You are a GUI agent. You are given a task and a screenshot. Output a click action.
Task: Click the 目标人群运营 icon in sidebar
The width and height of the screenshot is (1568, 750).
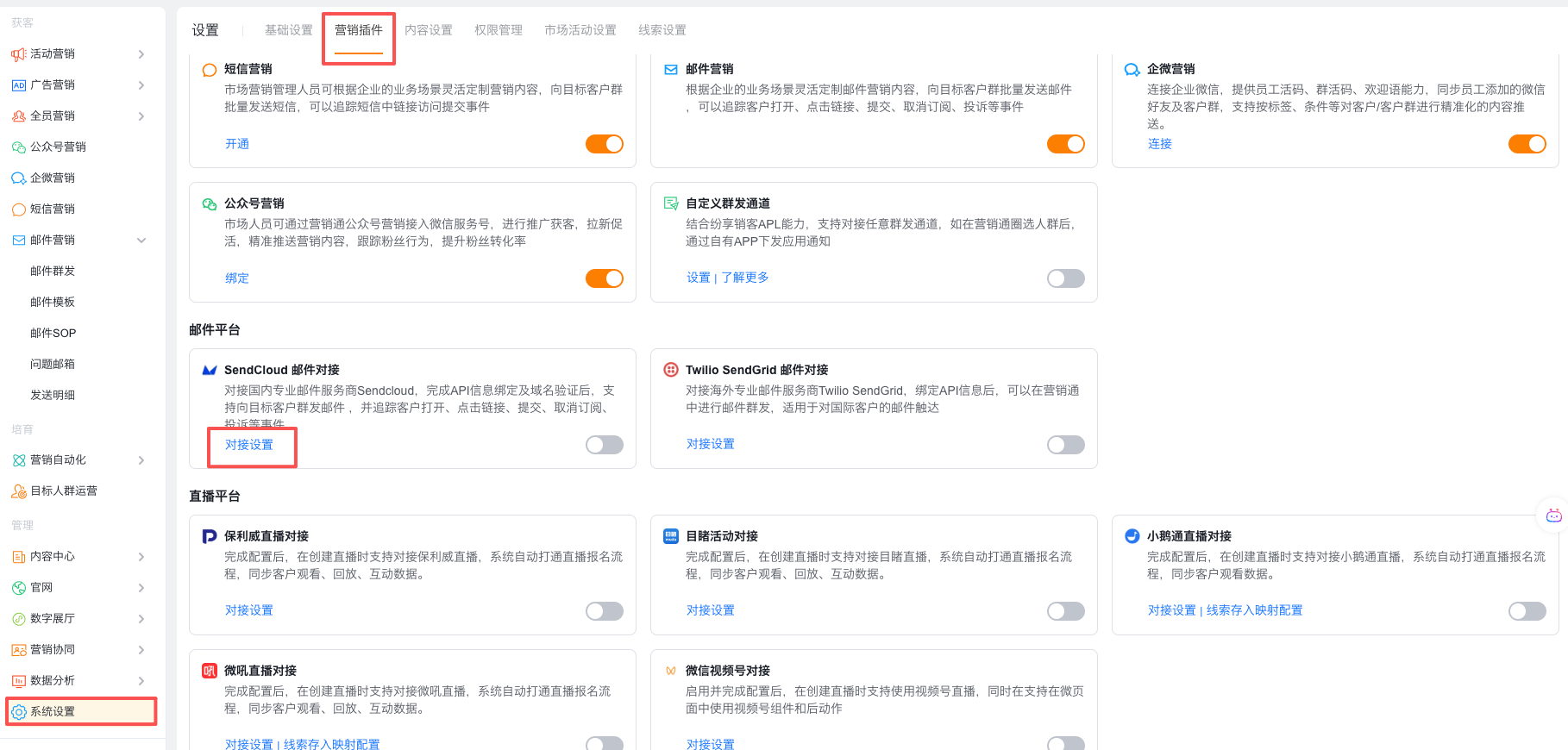(18, 491)
